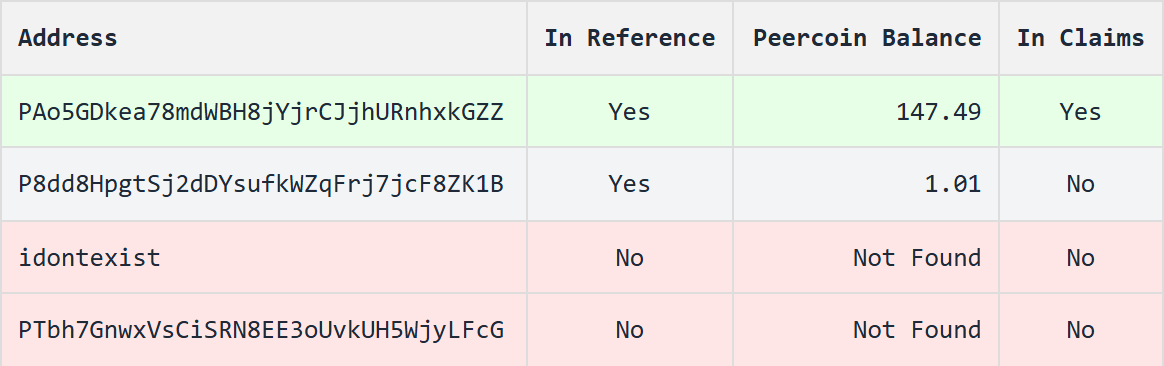Click the idontexist address cell
Image resolution: width=1164 pixels, height=366 pixels.
point(89,258)
